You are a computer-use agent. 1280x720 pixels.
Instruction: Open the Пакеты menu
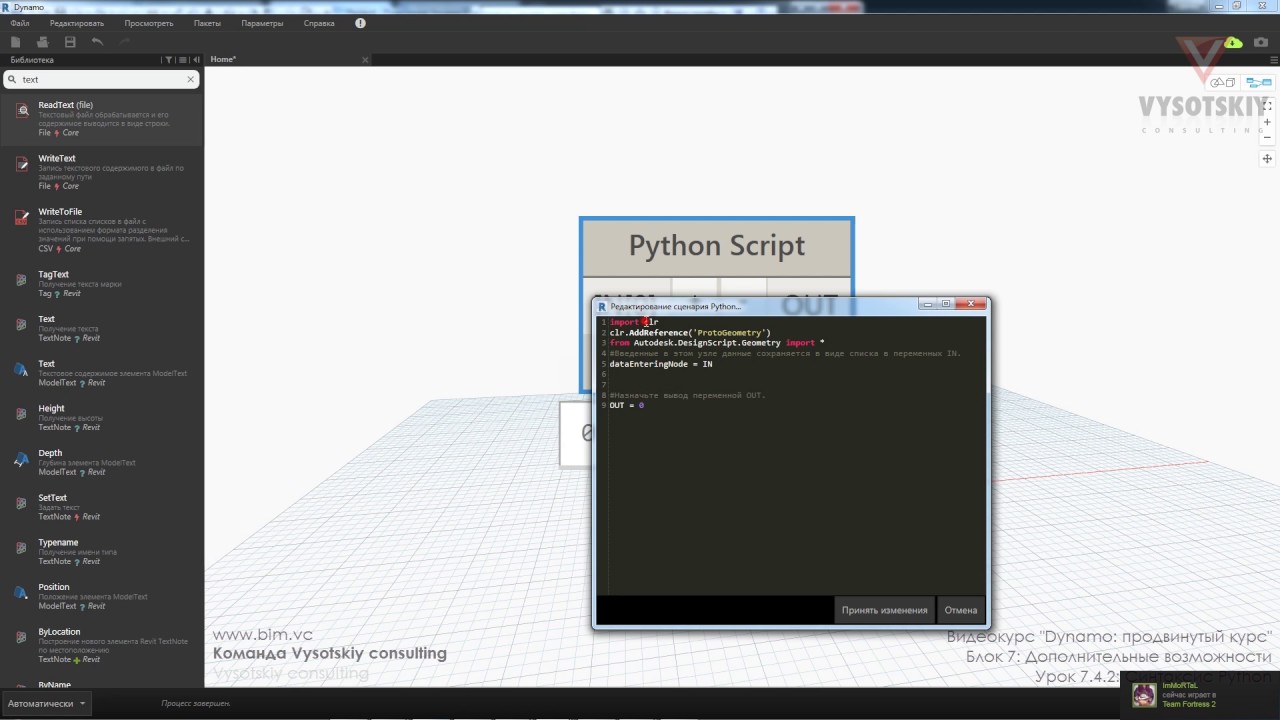207,23
